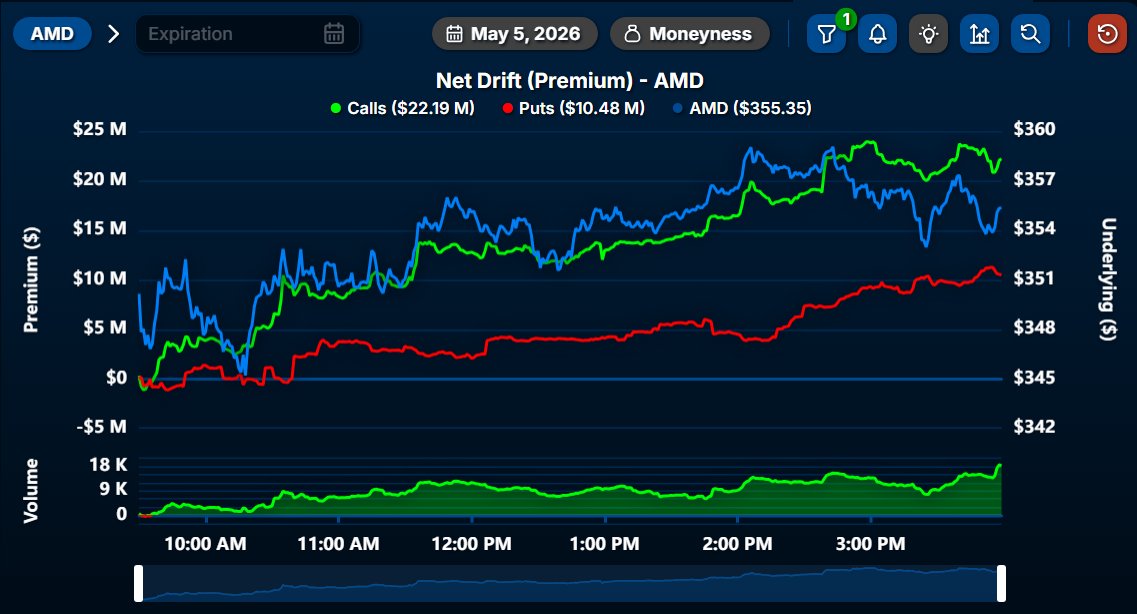Screen dimensions: 1137x614
Task: Toggle the lightbulb theme icon
Action: click(928, 34)
